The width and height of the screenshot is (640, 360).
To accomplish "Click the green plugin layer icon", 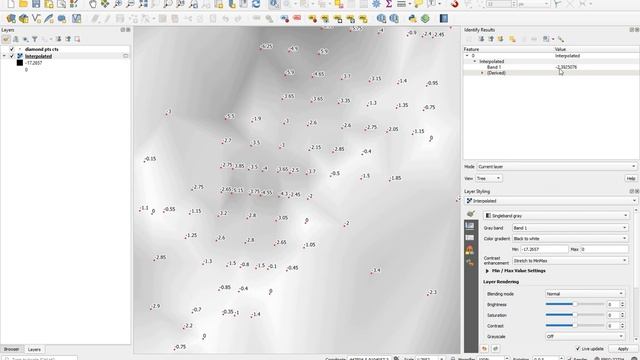I will pyautogui.click(x=425, y=18).
